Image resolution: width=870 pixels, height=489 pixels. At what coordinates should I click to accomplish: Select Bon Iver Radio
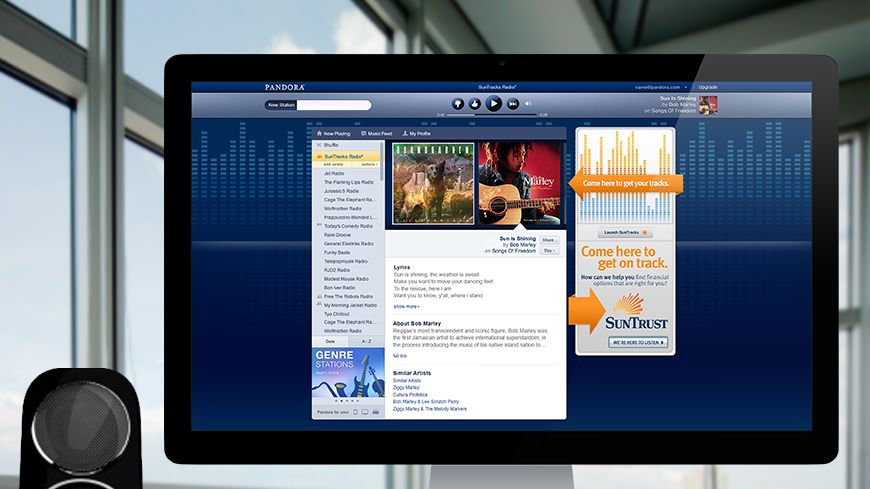click(x=340, y=288)
